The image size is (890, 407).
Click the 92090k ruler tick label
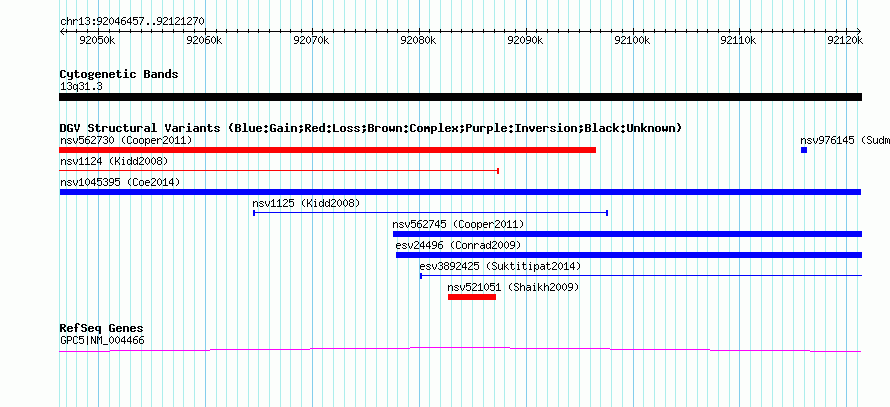(x=526, y=40)
